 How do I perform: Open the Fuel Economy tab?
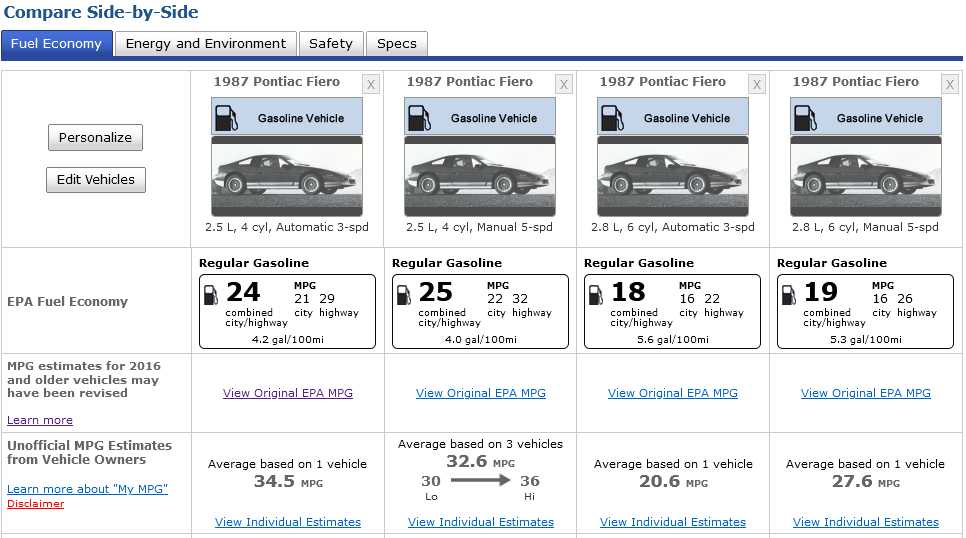57,44
